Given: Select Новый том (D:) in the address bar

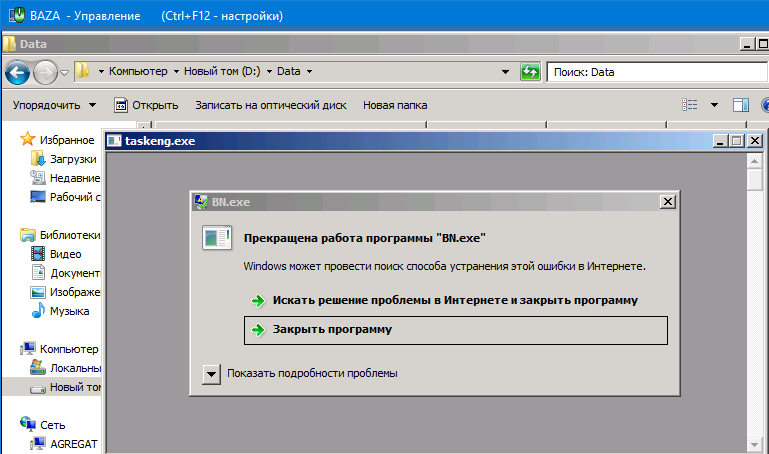Looking at the screenshot, I should point(222,71).
